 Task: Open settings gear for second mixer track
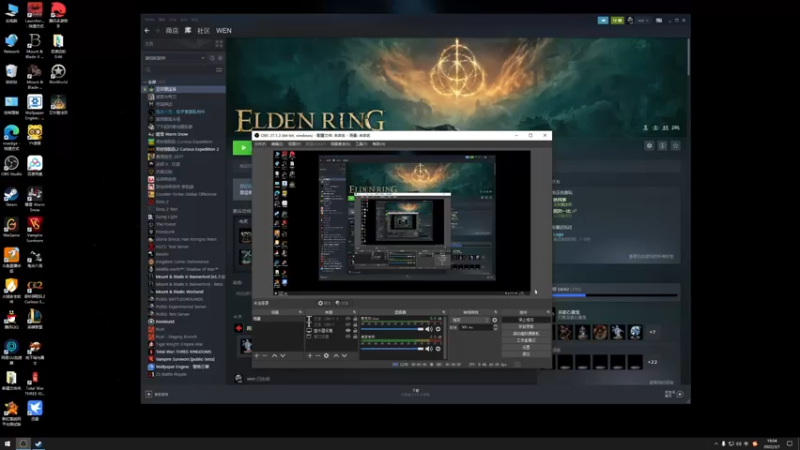coord(438,349)
